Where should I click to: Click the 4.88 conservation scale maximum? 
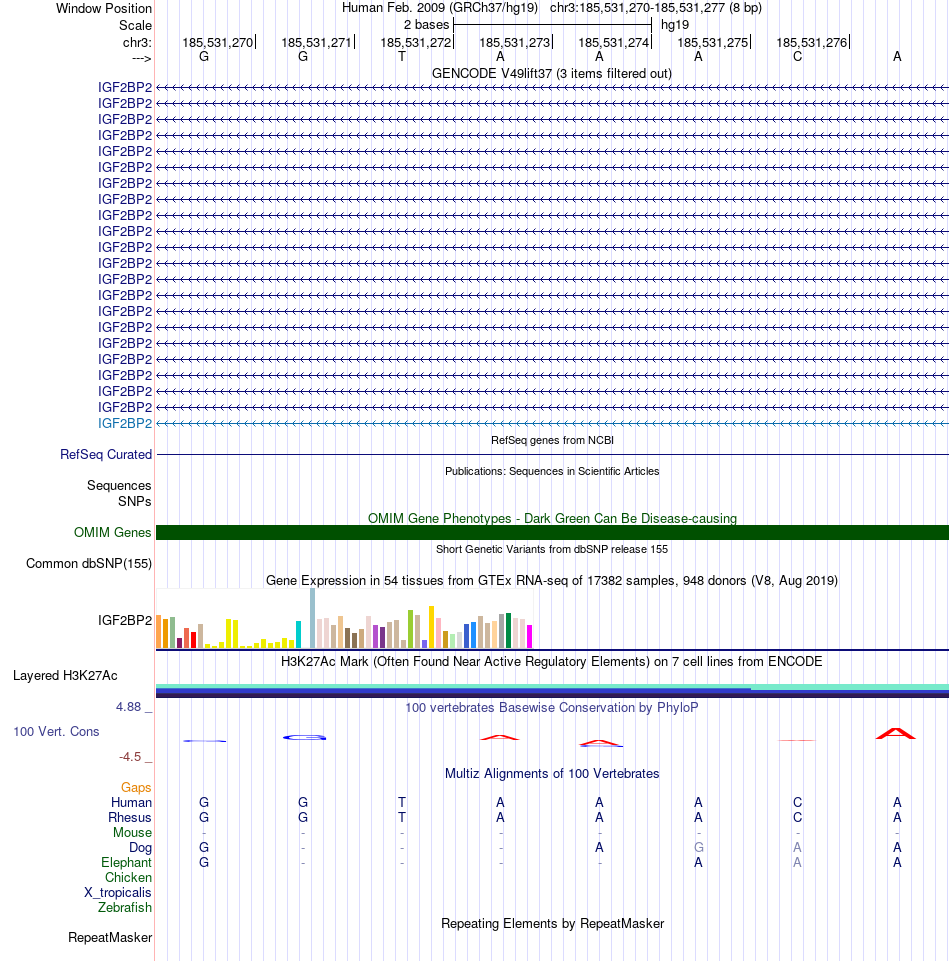point(129,707)
